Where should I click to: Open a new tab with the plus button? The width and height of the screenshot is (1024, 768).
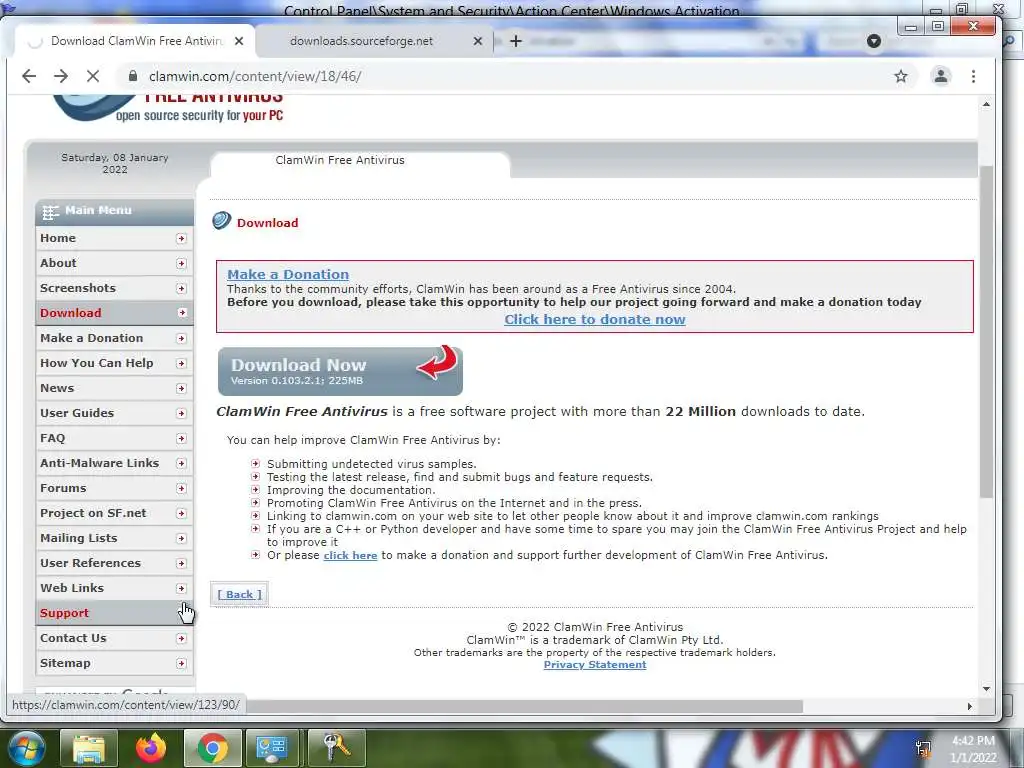pyautogui.click(x=516, y=41)
